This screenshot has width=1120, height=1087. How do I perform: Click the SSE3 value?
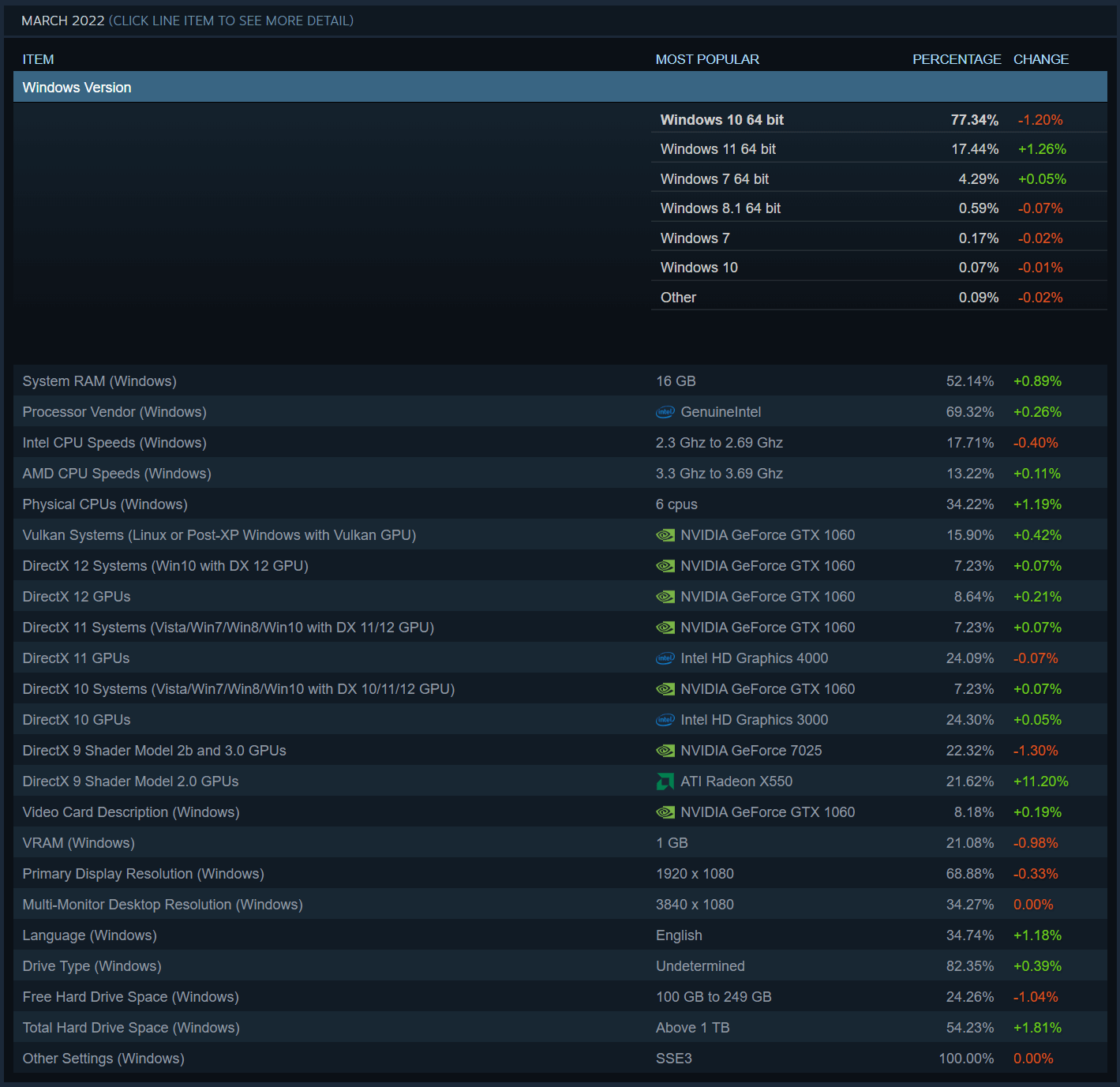pyautogui.click(x=673, y=1059)
